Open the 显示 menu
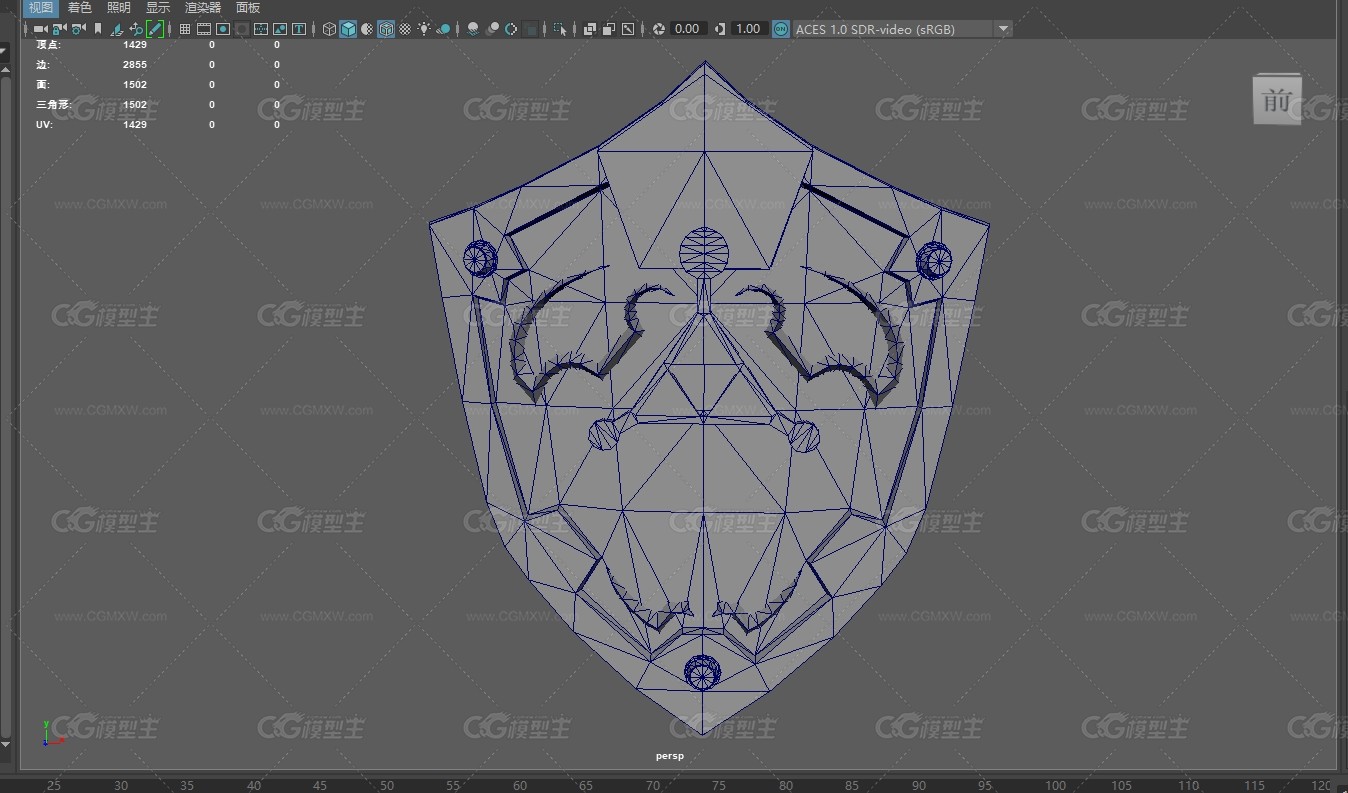1348x793 pixels. 158,8
